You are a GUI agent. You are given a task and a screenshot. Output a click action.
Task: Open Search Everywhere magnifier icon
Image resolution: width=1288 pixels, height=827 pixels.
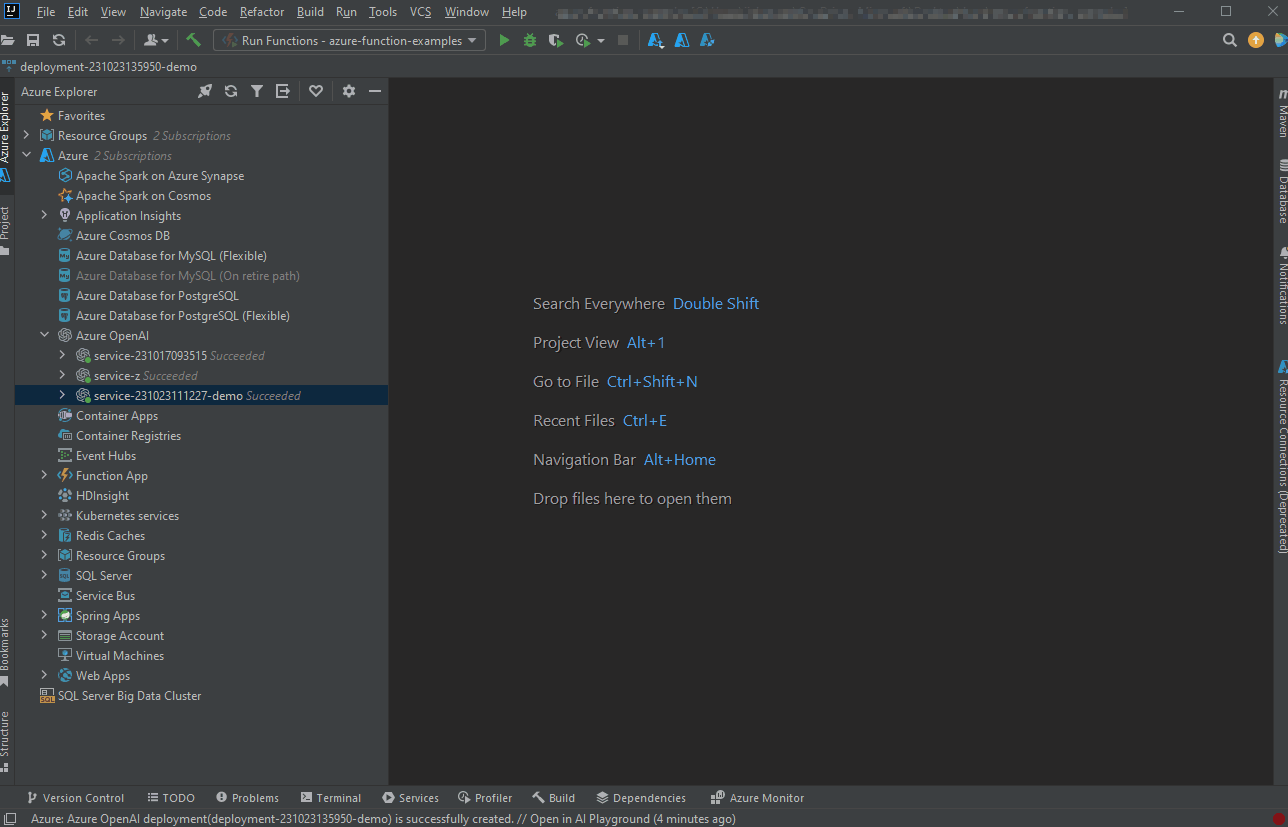(1230, 40)
